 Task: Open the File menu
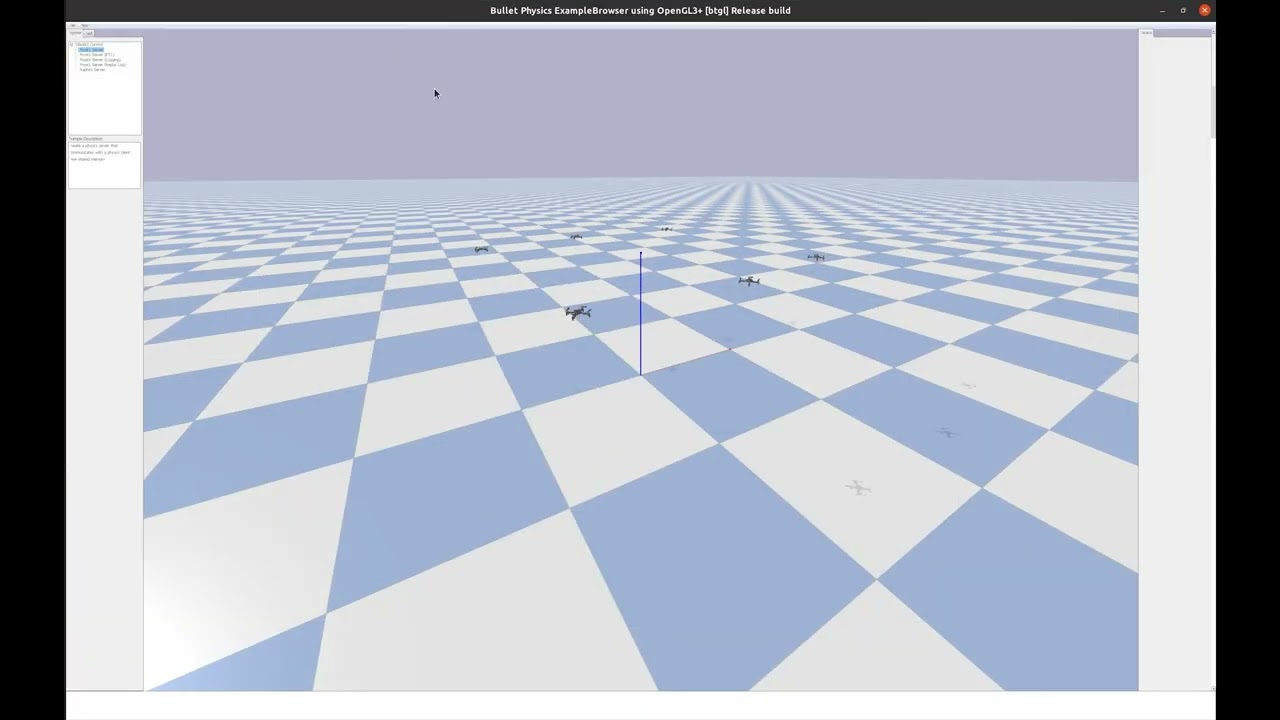73,25
